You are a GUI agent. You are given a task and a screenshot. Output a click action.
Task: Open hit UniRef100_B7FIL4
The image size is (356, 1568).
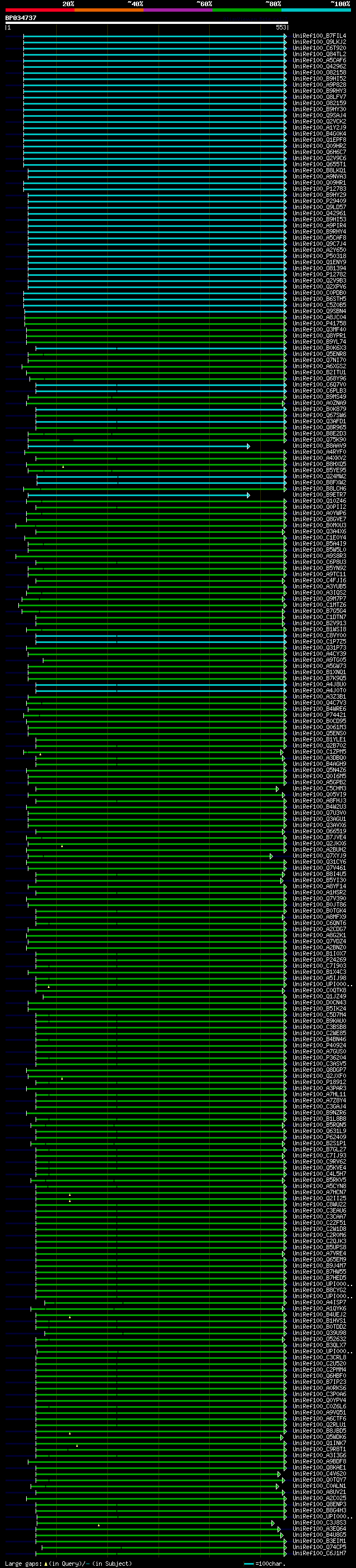coord(319,36)
